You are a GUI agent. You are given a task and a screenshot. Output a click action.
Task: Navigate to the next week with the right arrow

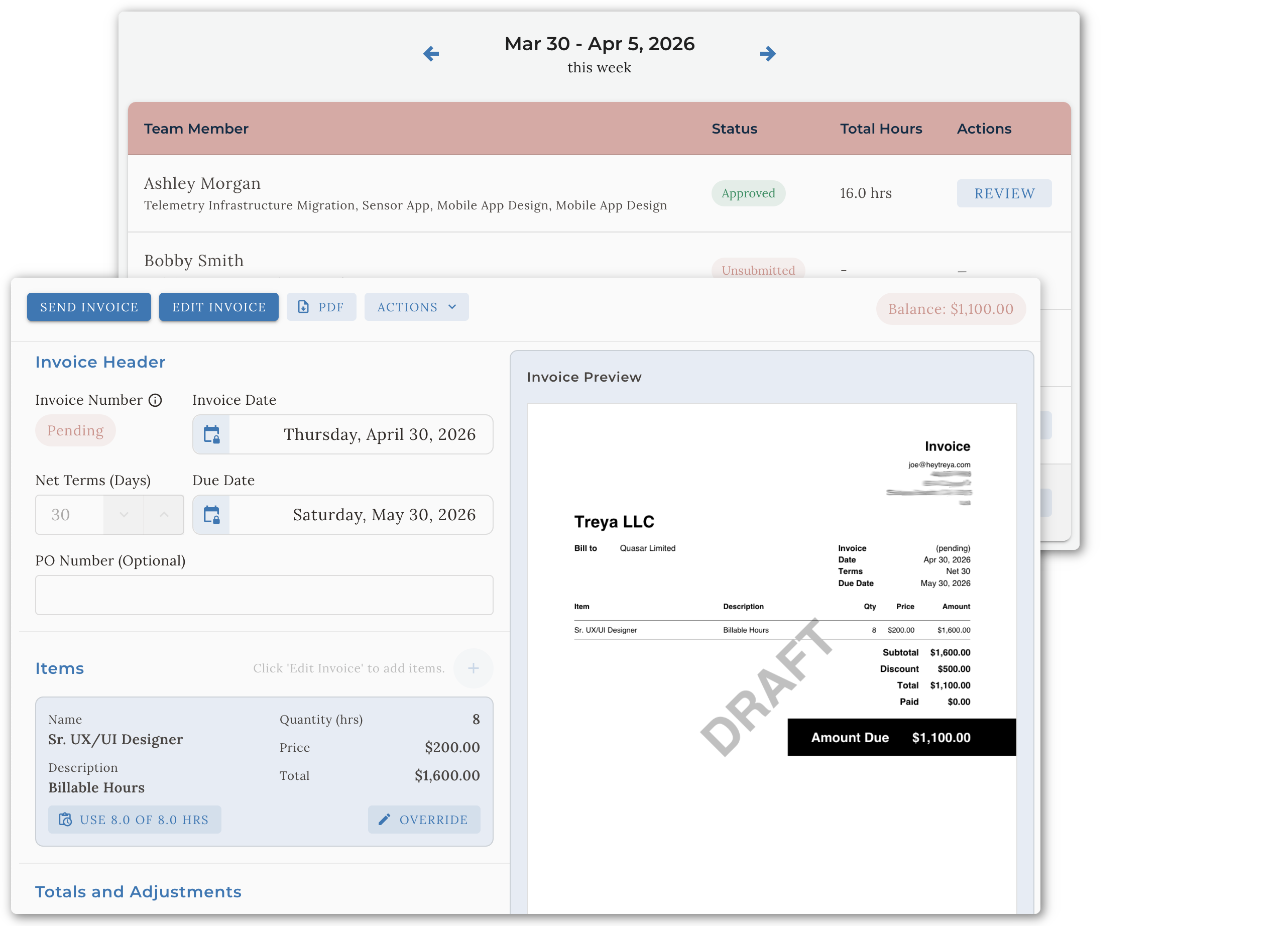tap(768, 53)
